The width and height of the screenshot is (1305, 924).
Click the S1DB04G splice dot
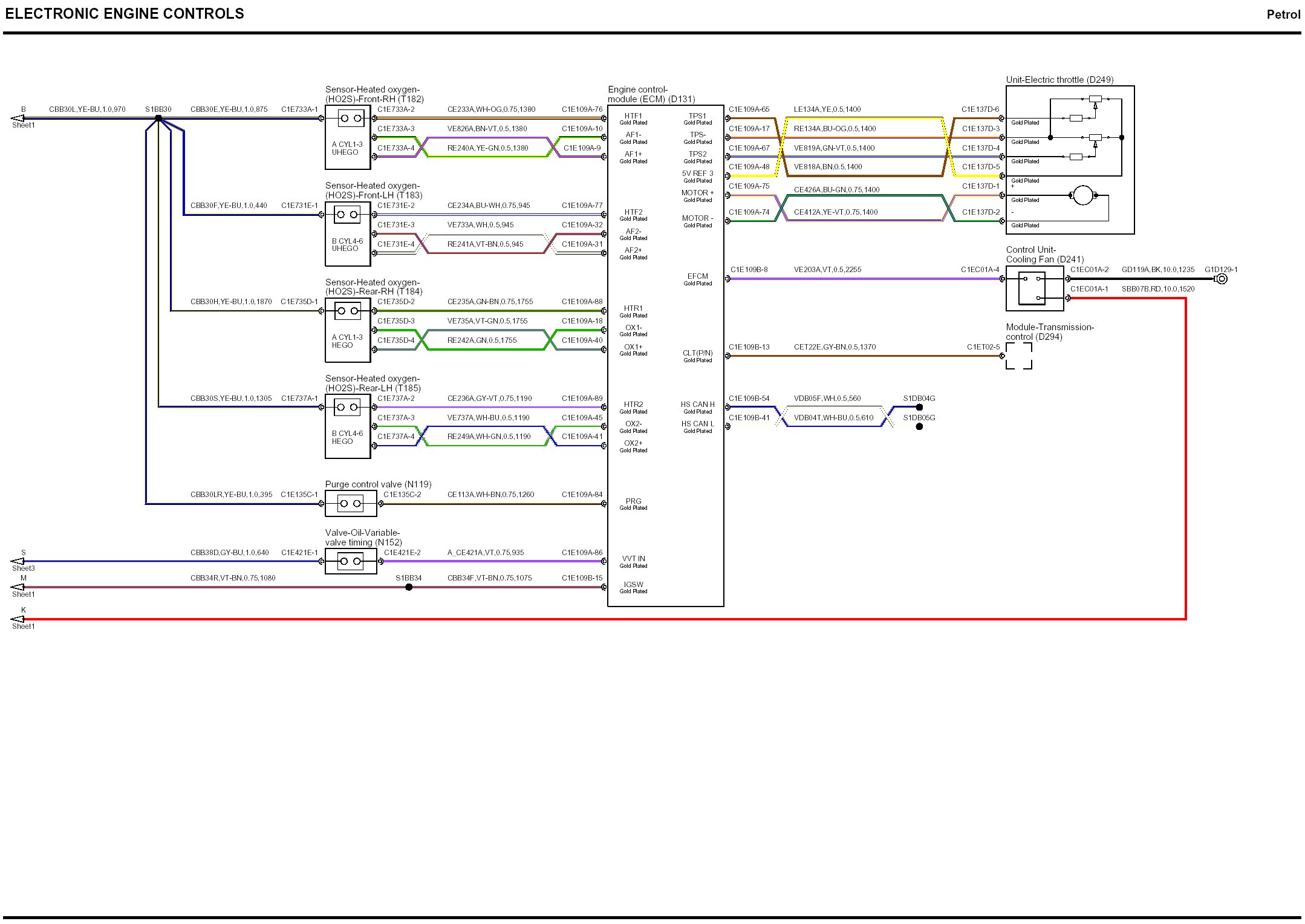coord(919,408)
